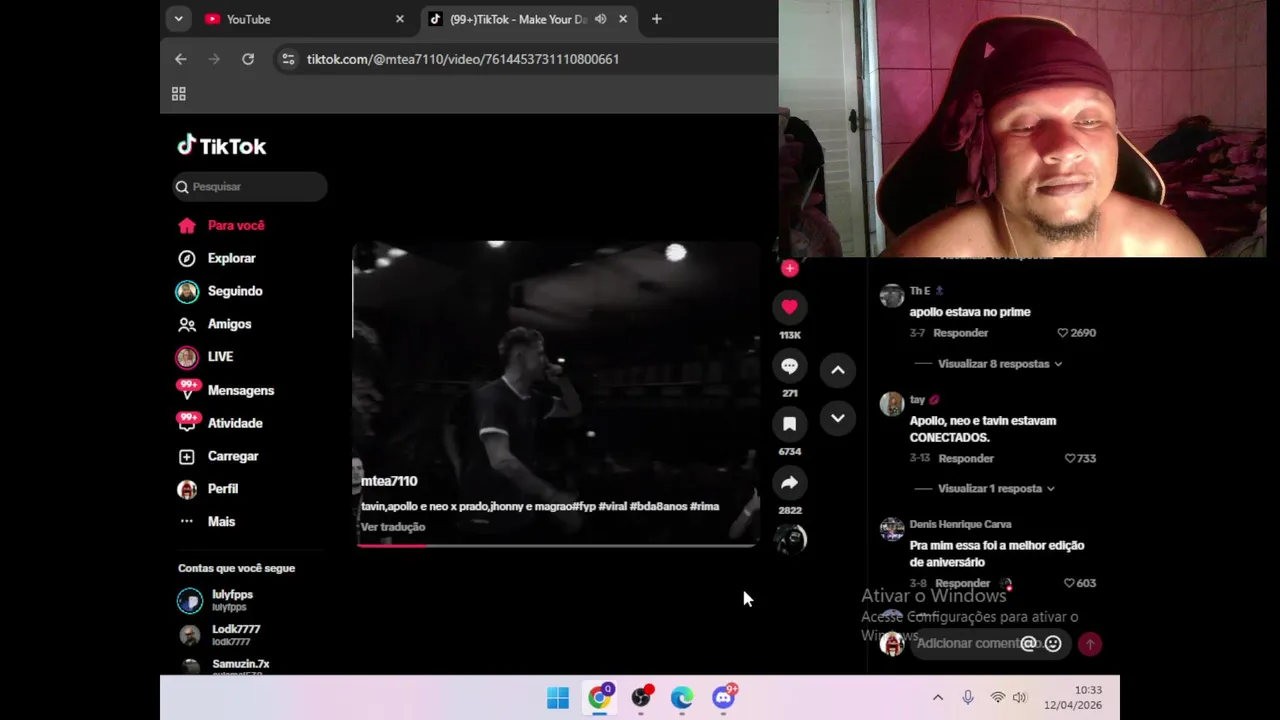Mute the TikTok tab via speaker icon
1280x720 pixels.
600,19
